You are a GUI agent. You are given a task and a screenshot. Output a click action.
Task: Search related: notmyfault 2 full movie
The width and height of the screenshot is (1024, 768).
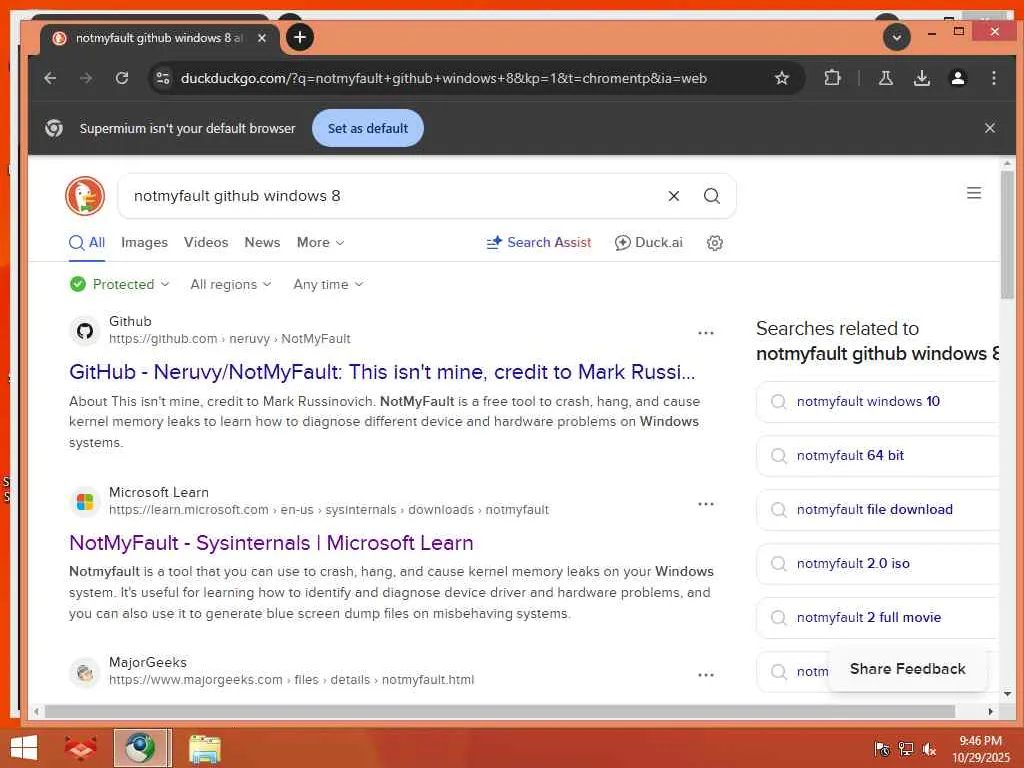pyautogui.click(x=878, y=617)
